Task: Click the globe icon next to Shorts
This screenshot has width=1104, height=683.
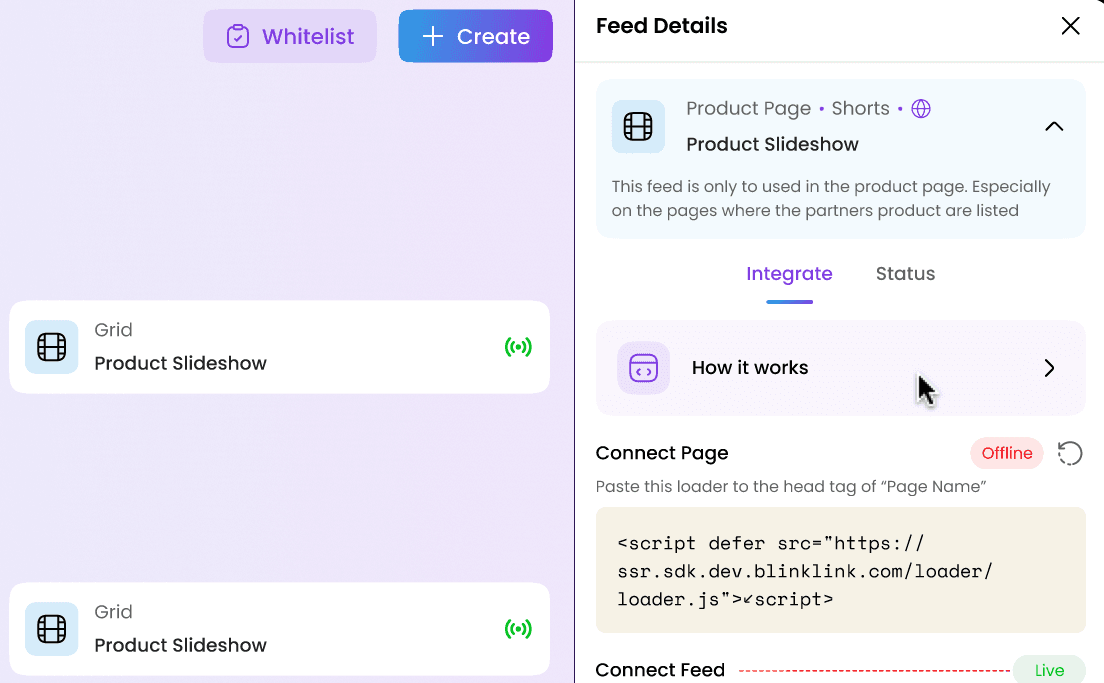Action: (921, 108)
